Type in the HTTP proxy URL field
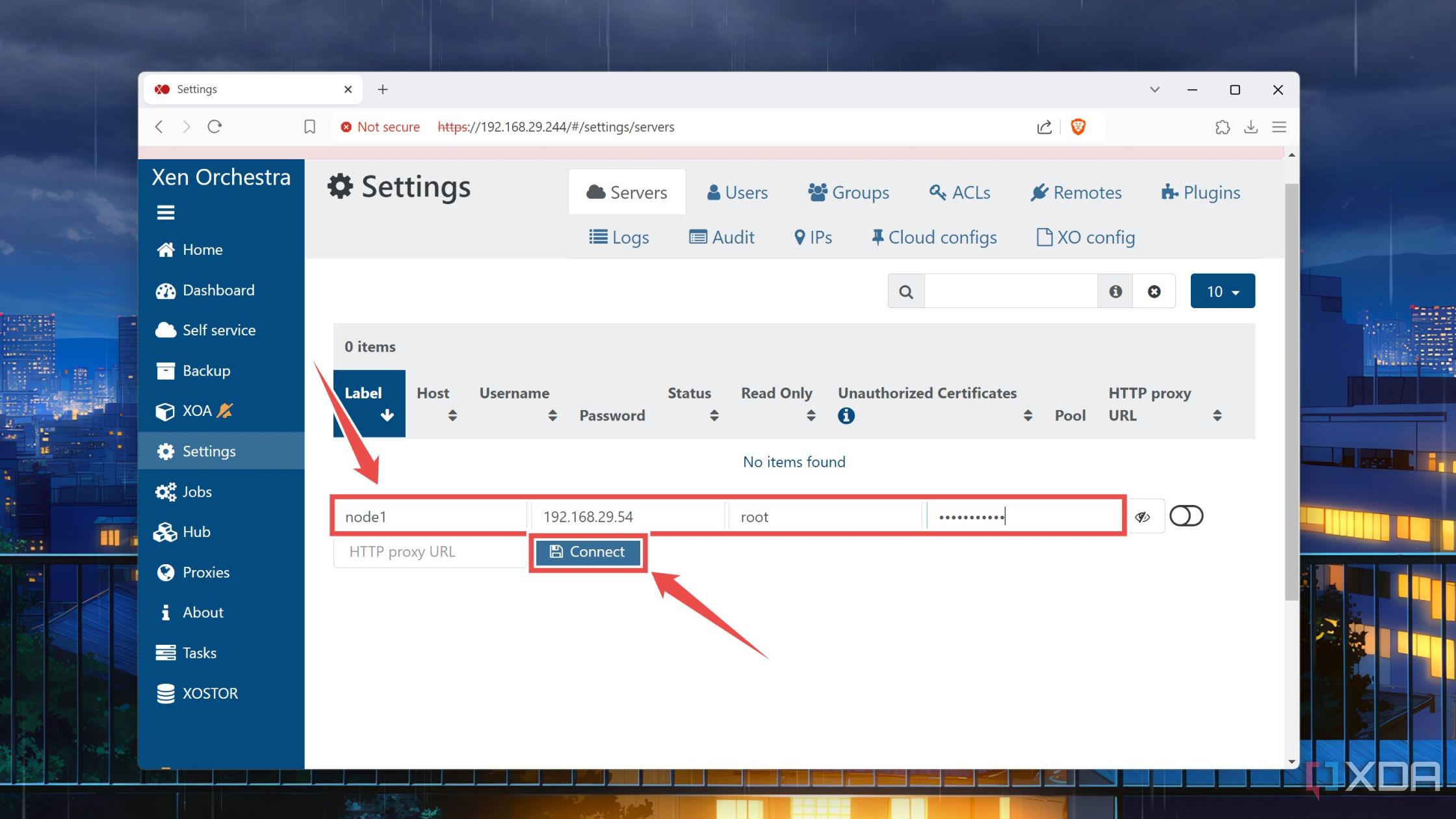Screen dimensions: 1456x819 point(430,551)
